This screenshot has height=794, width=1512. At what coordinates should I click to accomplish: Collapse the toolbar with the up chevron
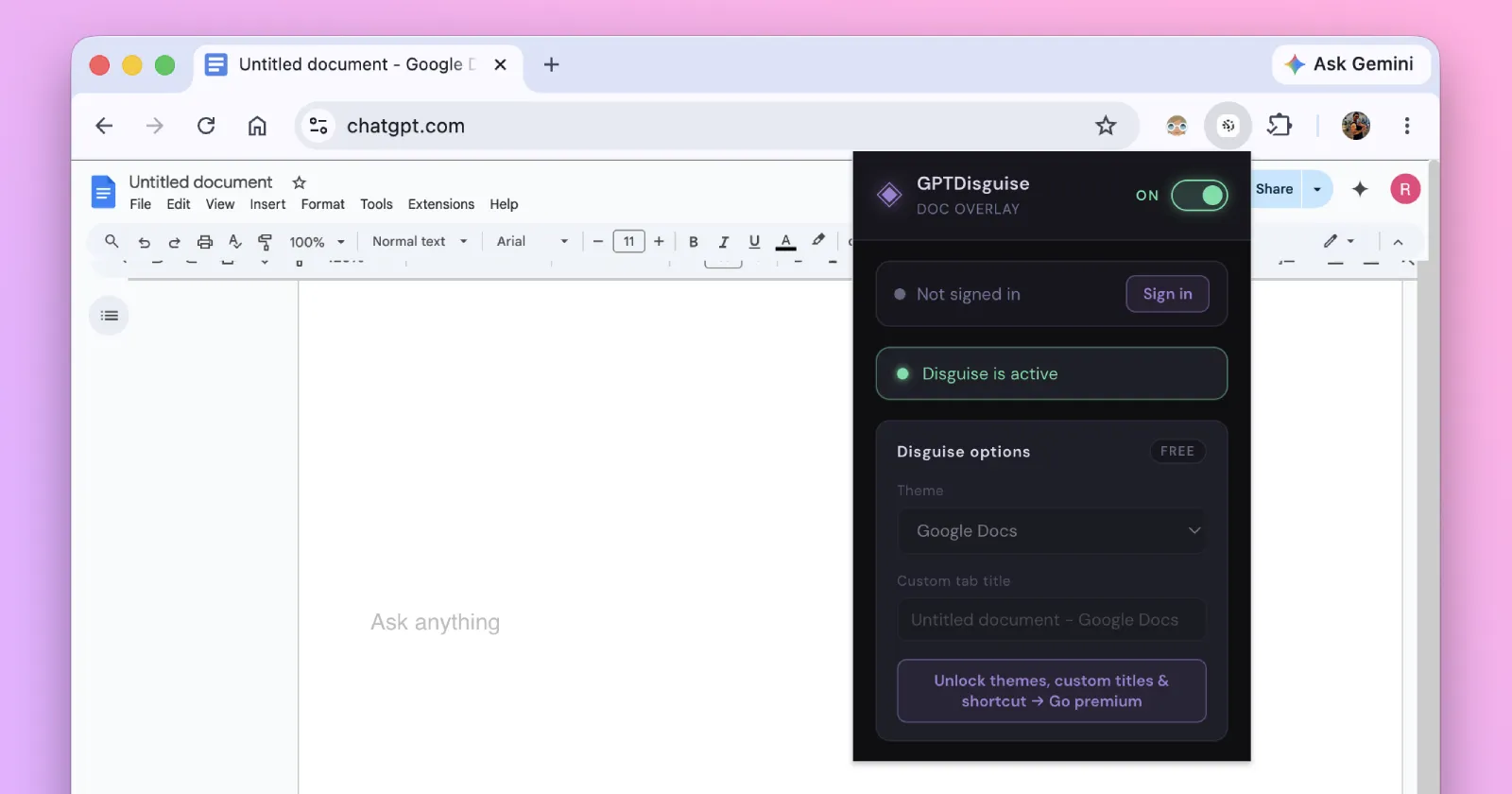pos(1398,242)
